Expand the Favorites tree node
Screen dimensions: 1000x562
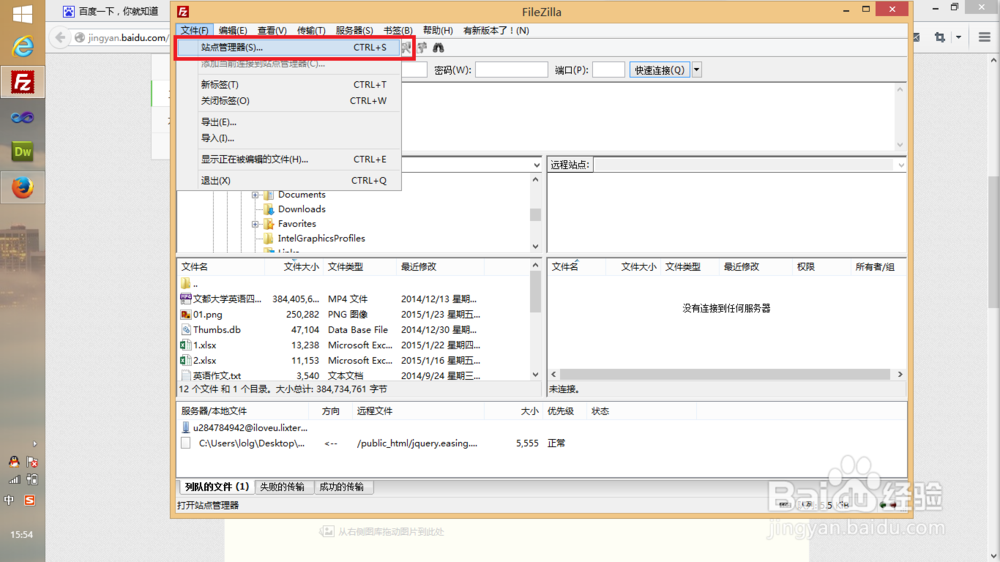(255, 224)
